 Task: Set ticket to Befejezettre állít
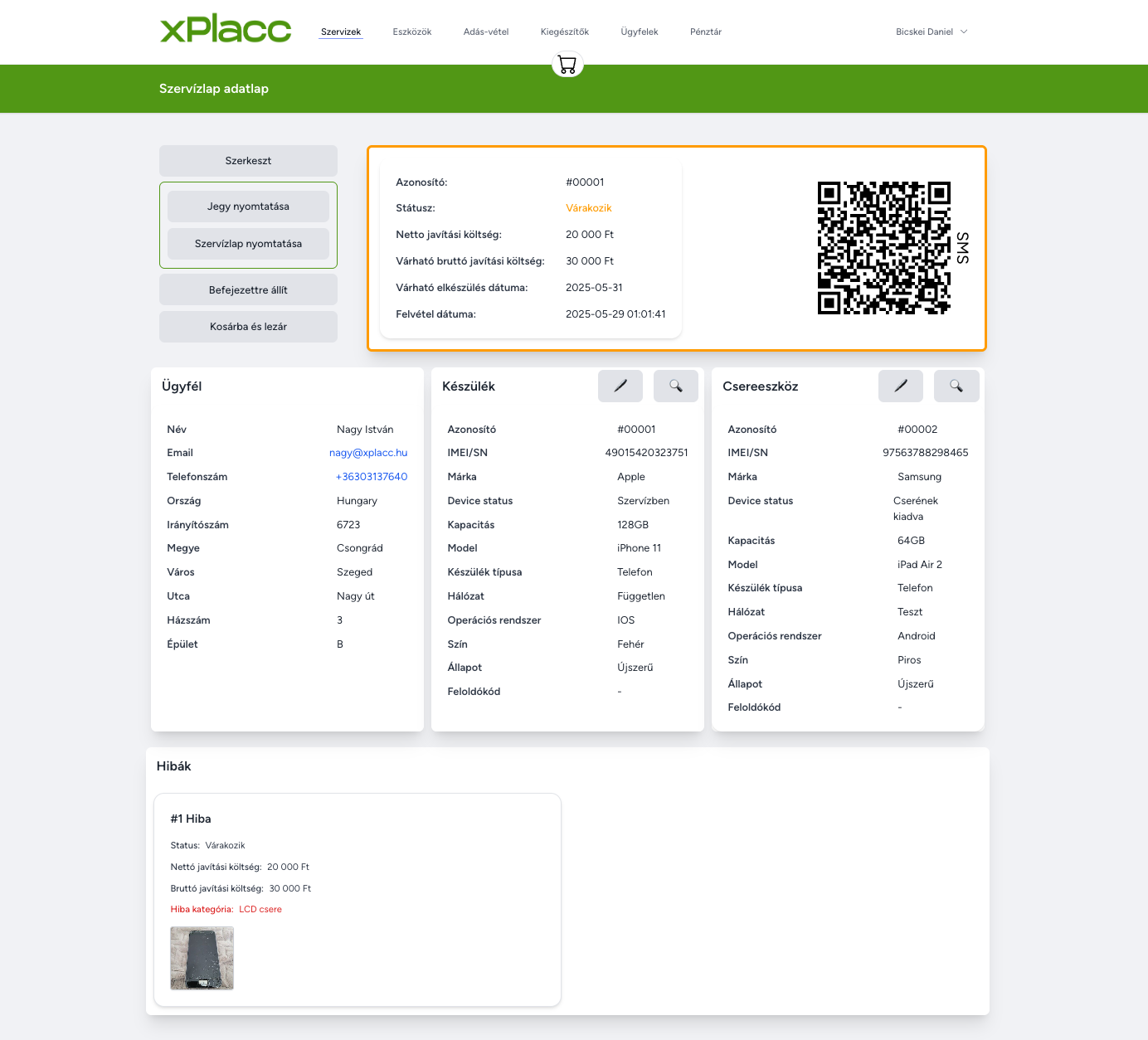[x=248, y=290]
